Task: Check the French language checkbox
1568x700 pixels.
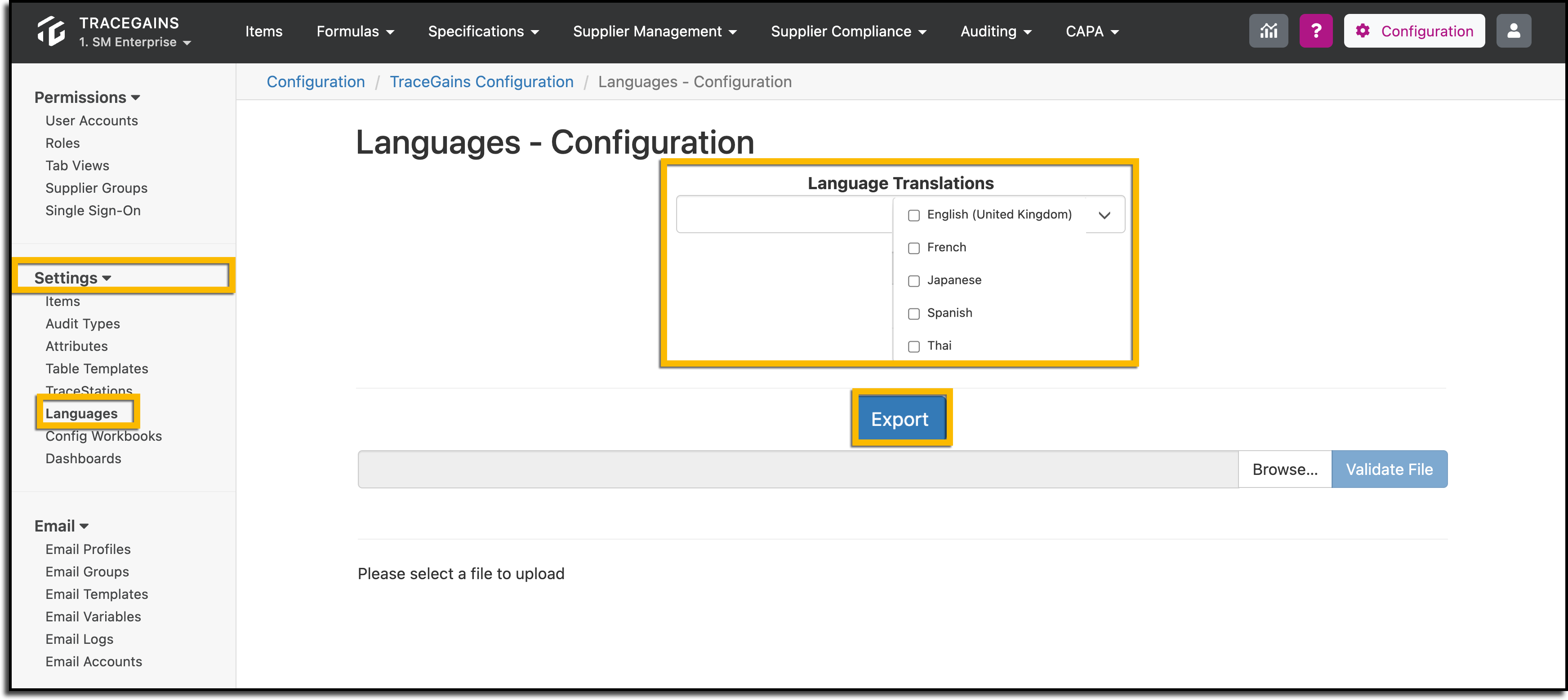Action: pos(913,248)
